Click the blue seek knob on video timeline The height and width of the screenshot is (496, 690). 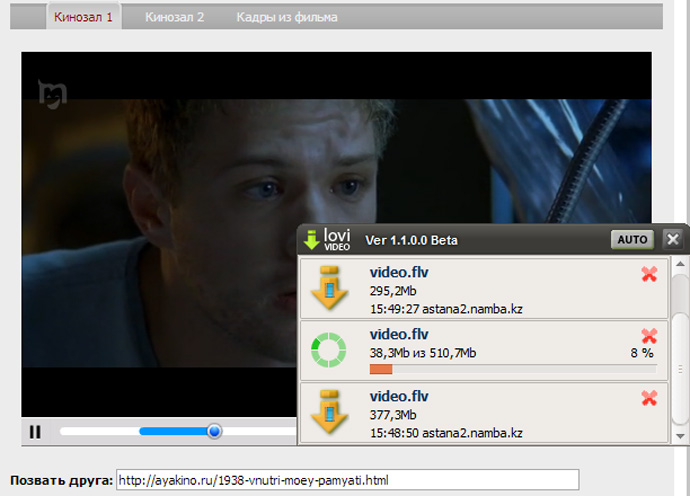tap(214, 431)
